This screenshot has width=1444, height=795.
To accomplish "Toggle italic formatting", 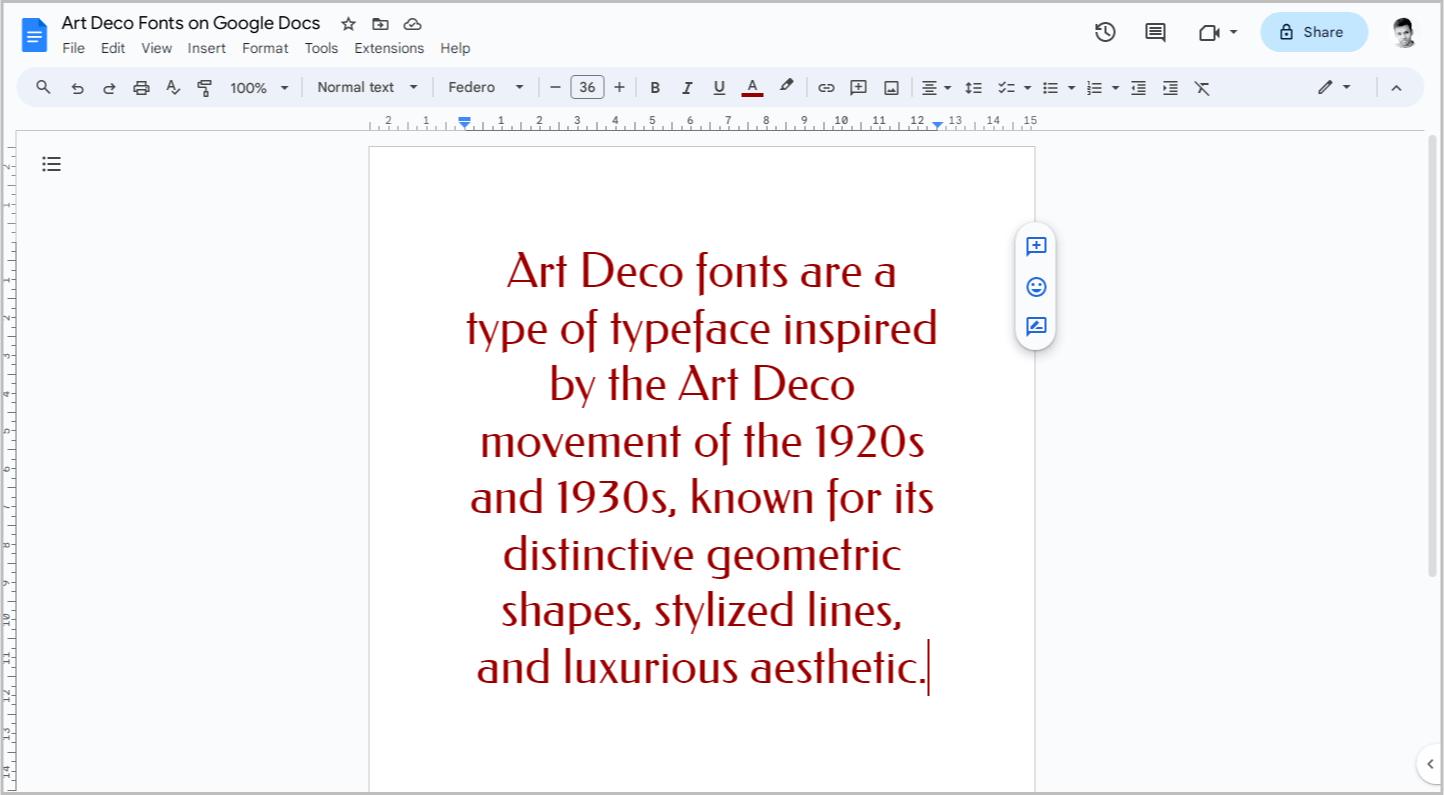I will [x=687, y=87].
